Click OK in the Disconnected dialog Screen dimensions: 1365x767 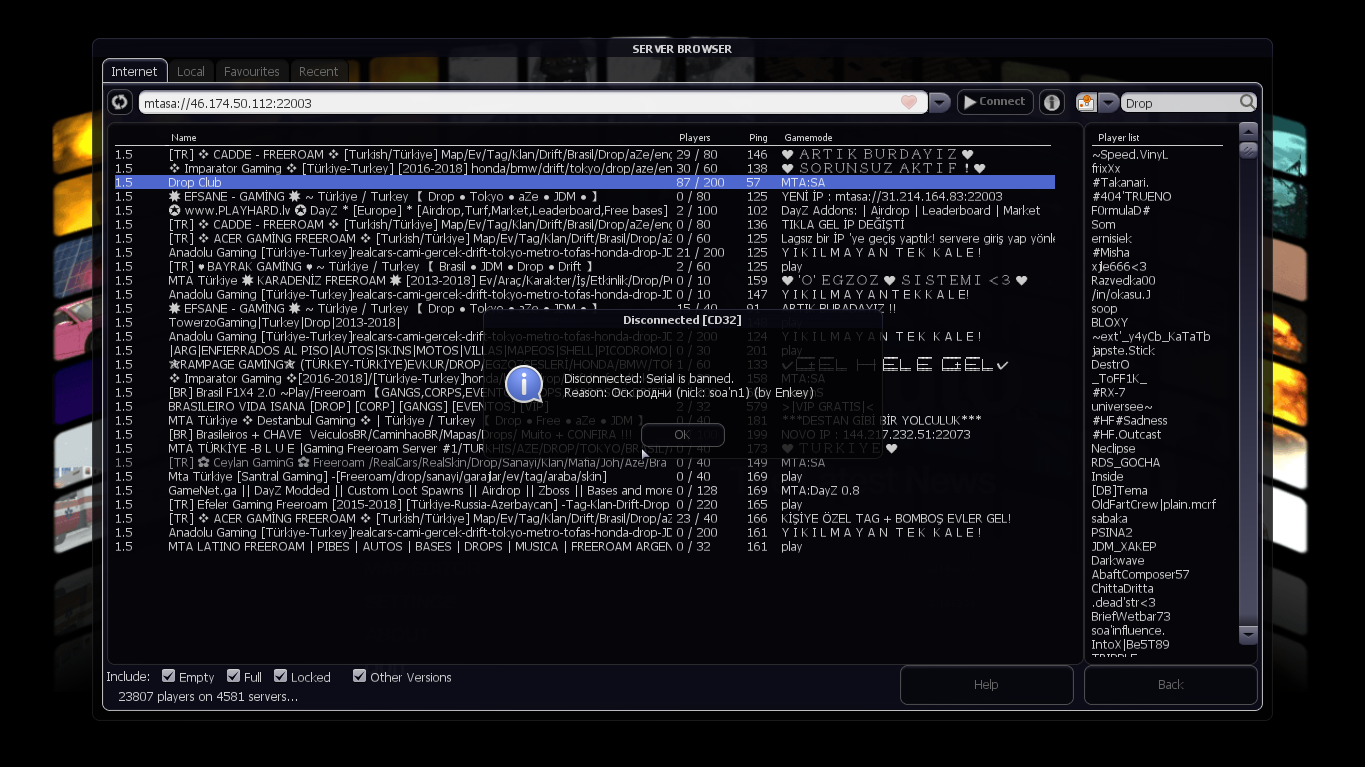682,435
